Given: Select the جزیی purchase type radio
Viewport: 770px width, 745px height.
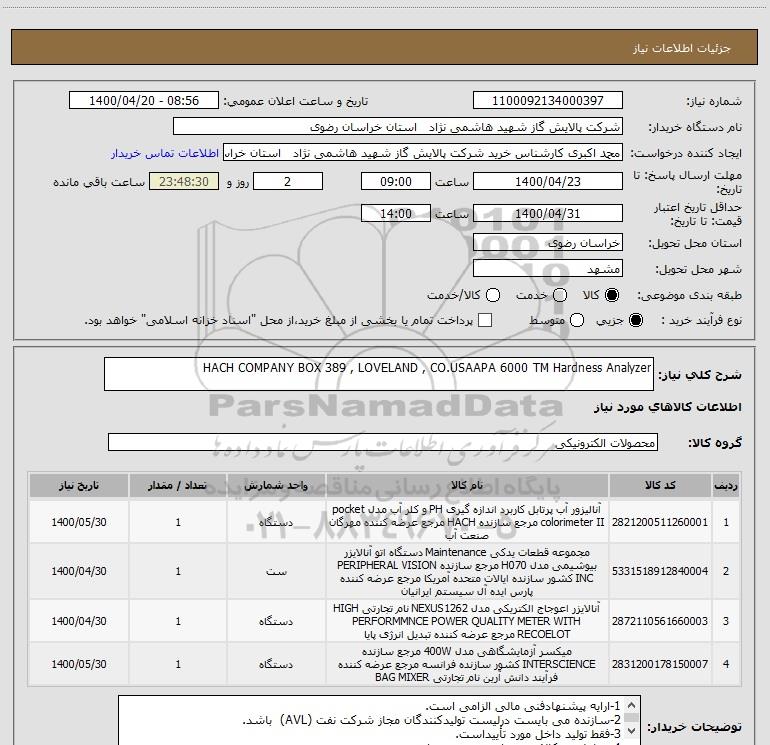Looking at the screenshot, I should coord(635,320).
